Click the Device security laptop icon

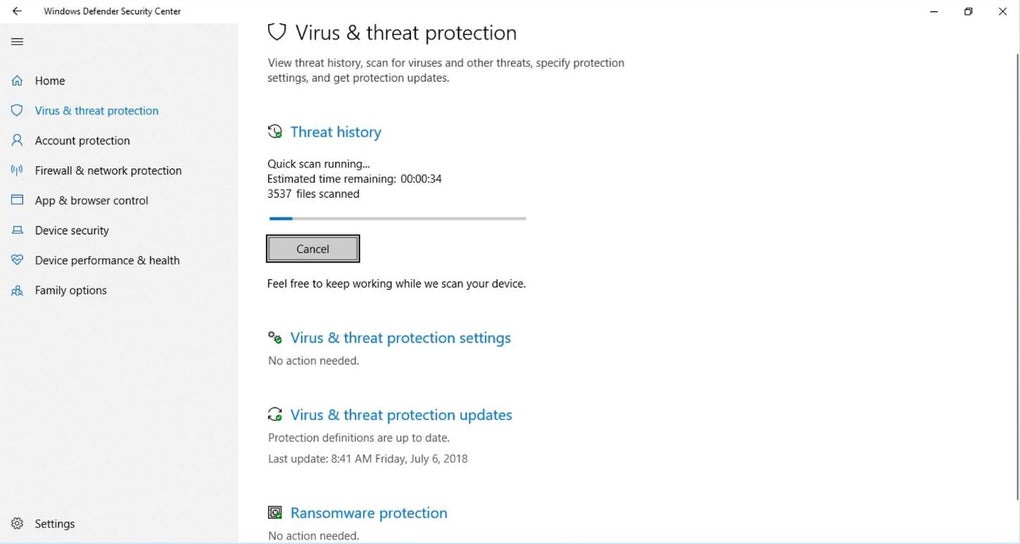(x=17, y=231)
